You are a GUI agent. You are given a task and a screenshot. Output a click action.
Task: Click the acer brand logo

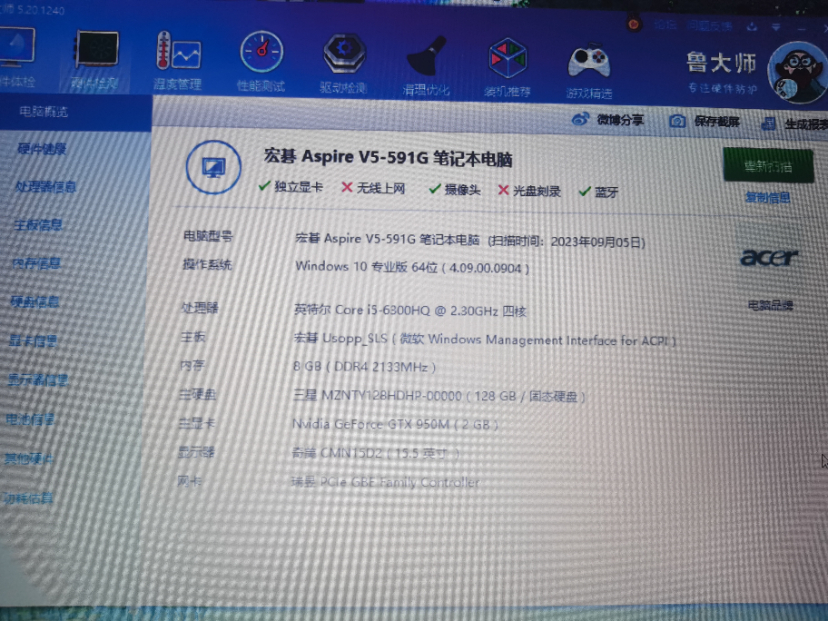point(769,257)
